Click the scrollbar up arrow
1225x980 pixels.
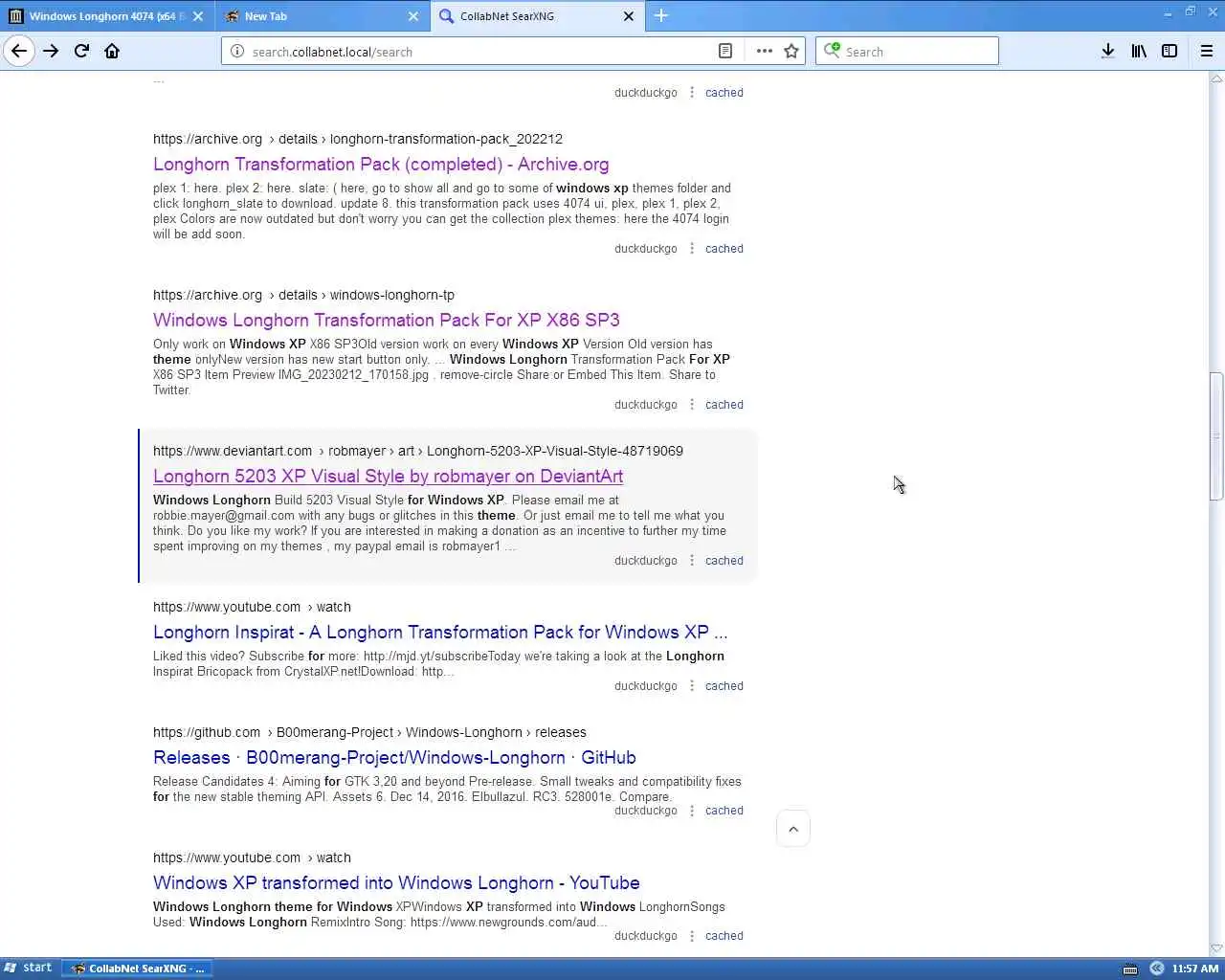pos(1216,78)
